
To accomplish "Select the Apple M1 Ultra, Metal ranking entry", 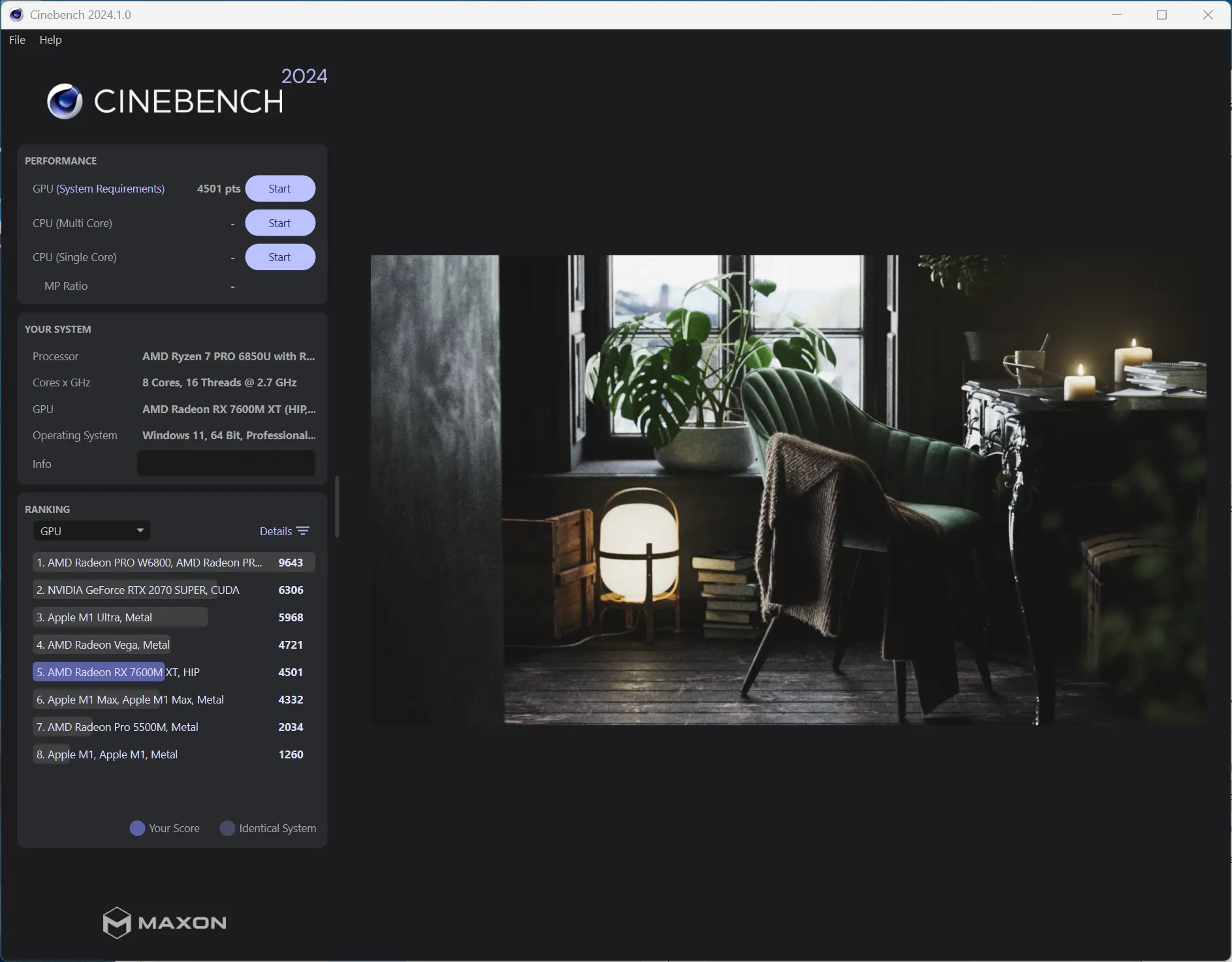I will click(x=174, y=617).
